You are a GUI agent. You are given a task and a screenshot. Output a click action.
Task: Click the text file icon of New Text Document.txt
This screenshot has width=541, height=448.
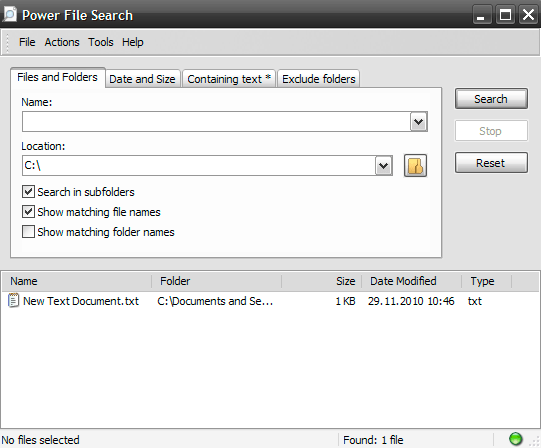(13, 301)
